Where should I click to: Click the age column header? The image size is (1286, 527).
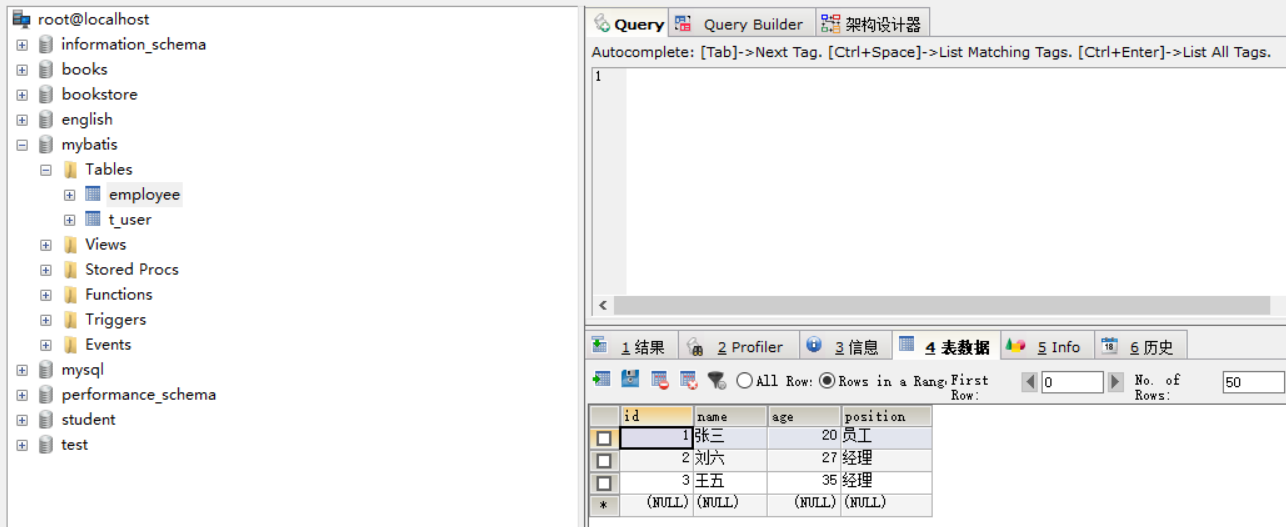pyautogui.click(x=804, y=416)
